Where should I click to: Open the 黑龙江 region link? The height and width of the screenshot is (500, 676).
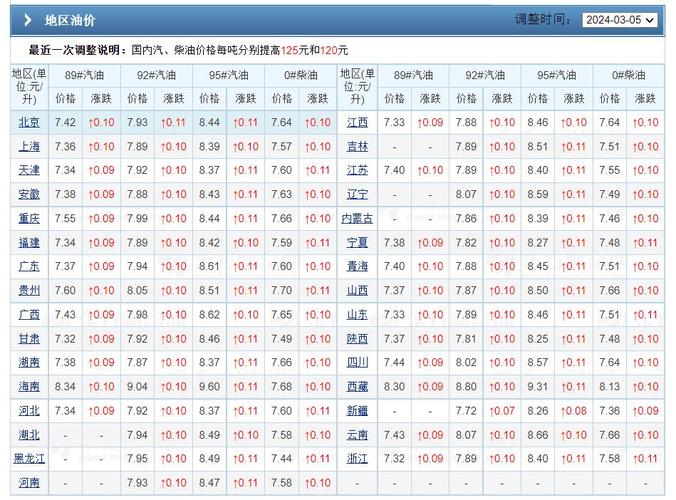[x=29, y=459]
